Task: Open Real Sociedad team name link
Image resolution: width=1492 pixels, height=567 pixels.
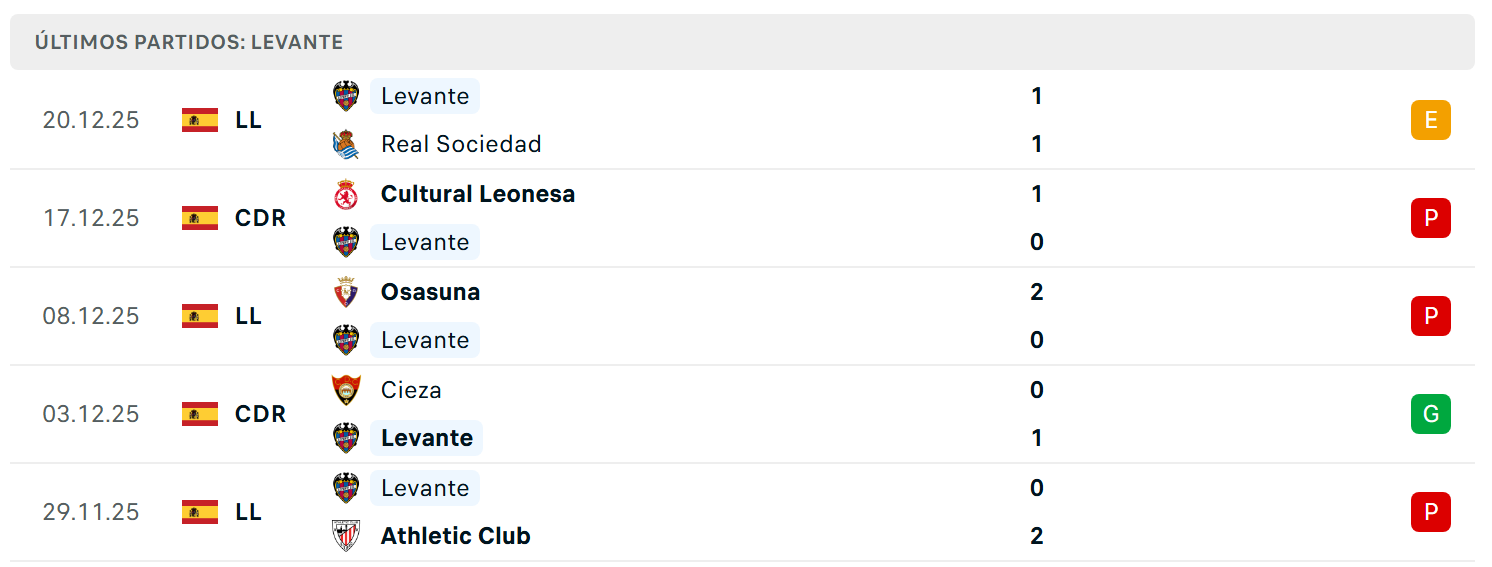Action: (461, 144)
